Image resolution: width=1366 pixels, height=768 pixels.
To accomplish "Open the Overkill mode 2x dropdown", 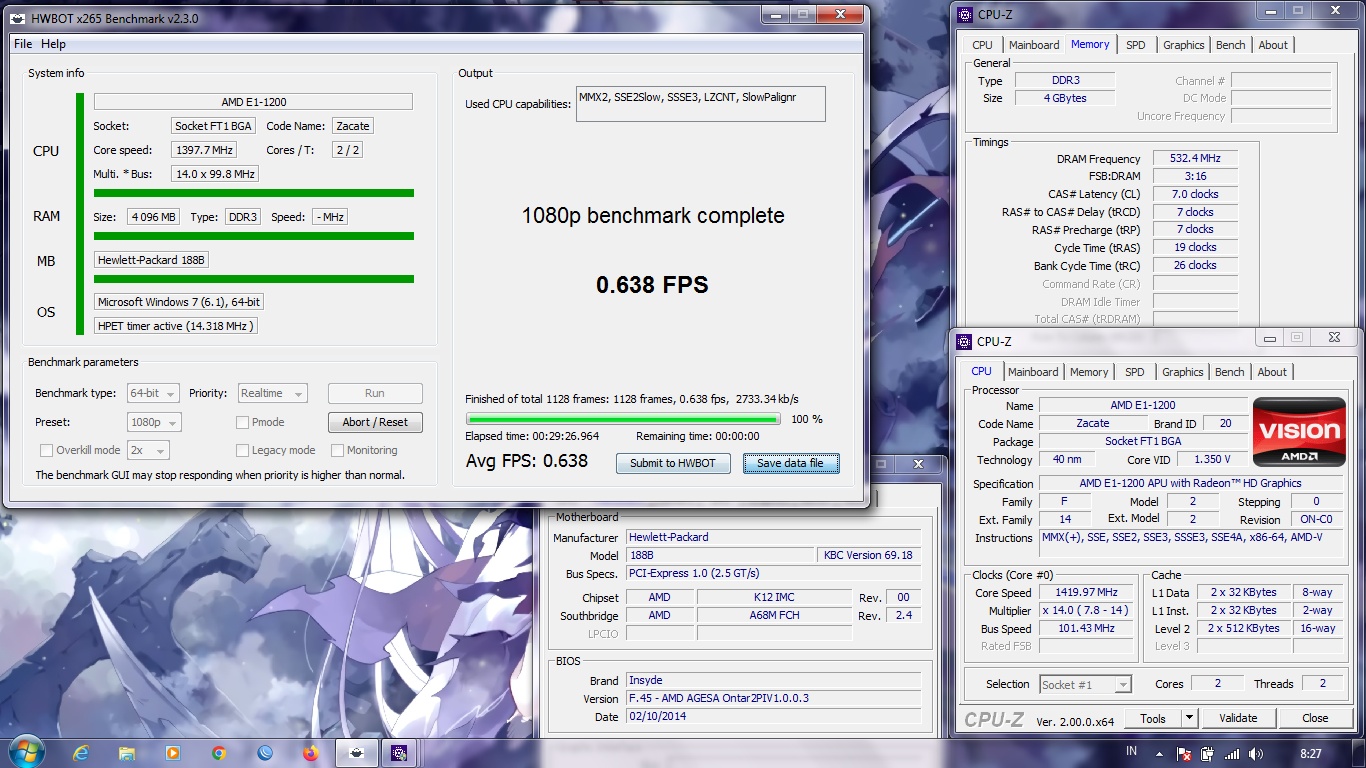I will (148, 450).
